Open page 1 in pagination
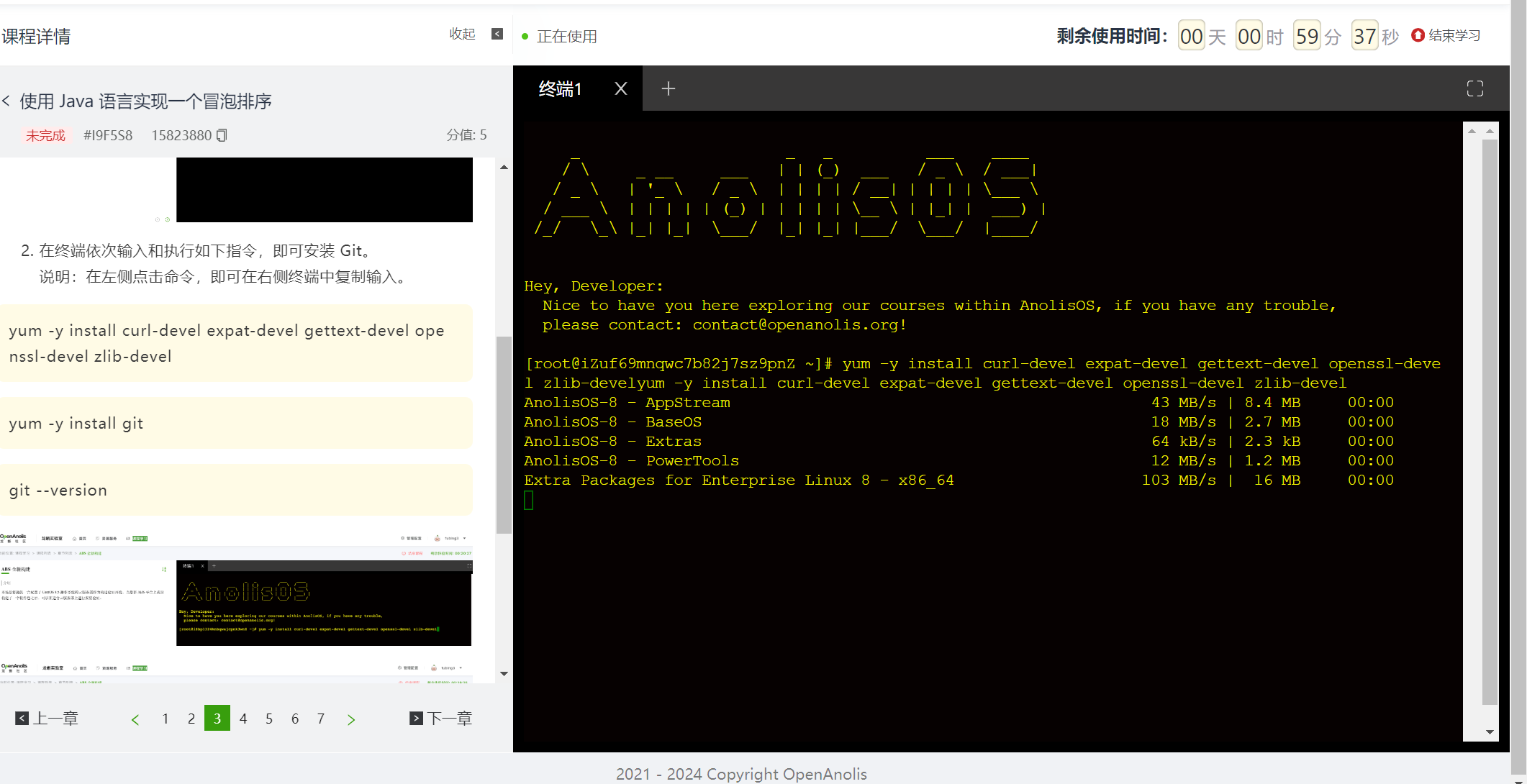 (x=166, y=719)
